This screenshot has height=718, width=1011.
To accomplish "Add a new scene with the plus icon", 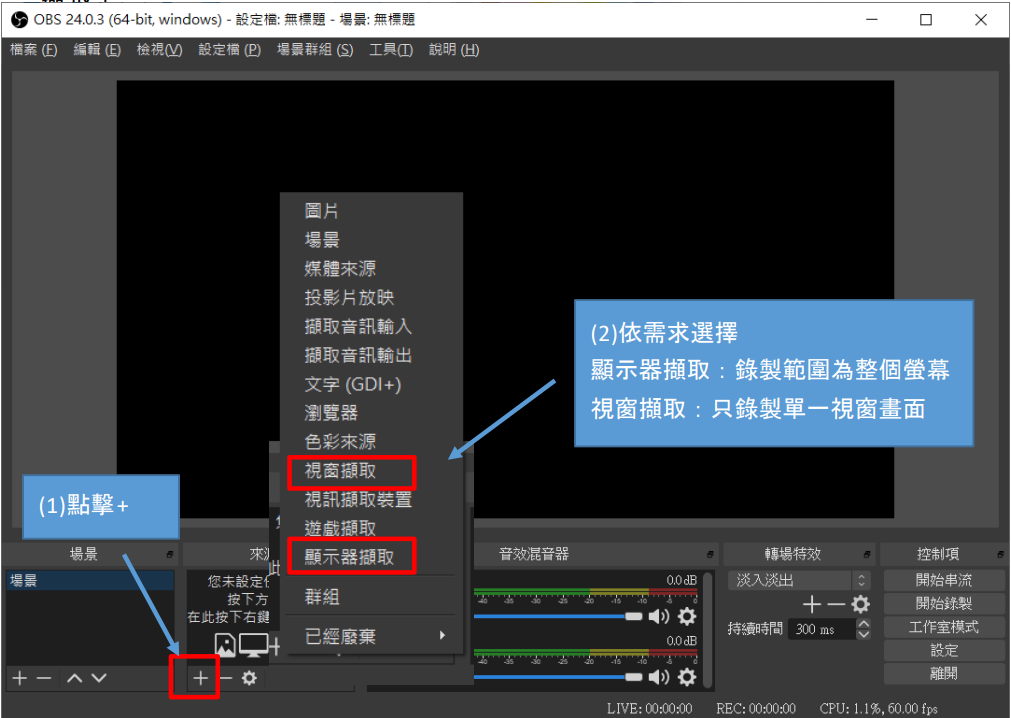I will point(20,678).
